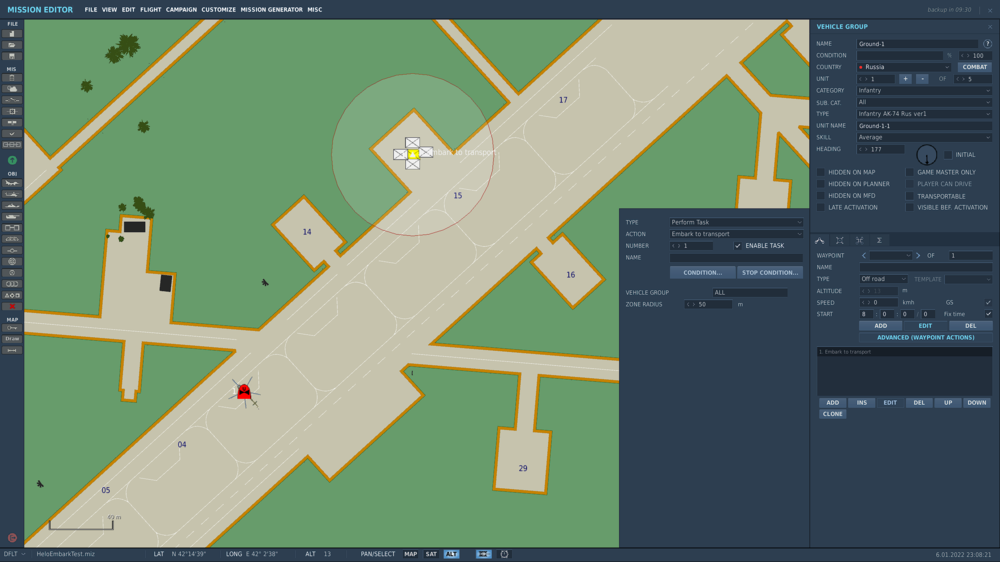Click the COMBAT button

tap(974, 67)
